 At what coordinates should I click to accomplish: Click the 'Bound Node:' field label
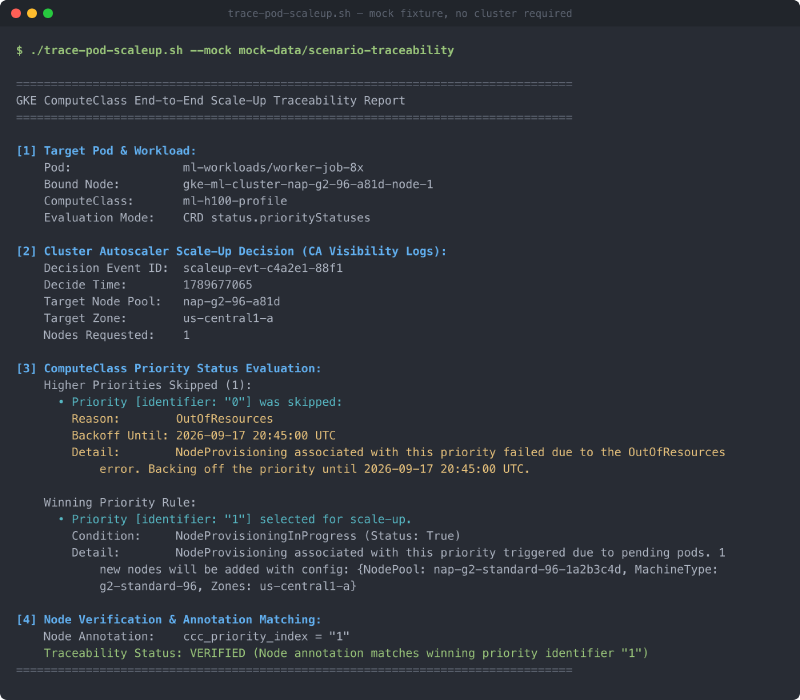pyautogui.click(x=82, y=184)
